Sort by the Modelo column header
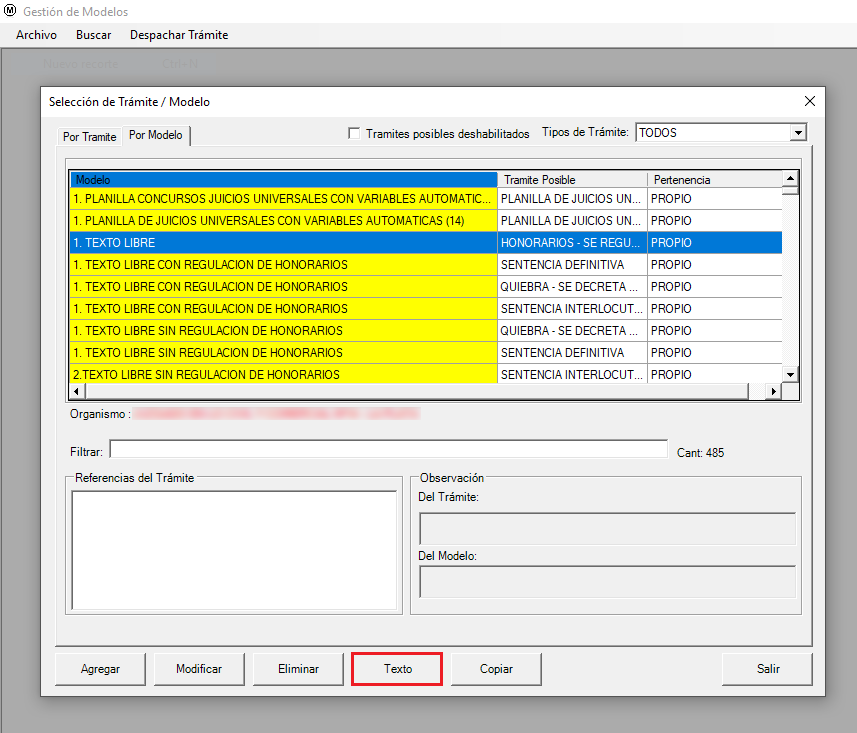The height and width of the screenshot is (733, 857). [284, 180]
